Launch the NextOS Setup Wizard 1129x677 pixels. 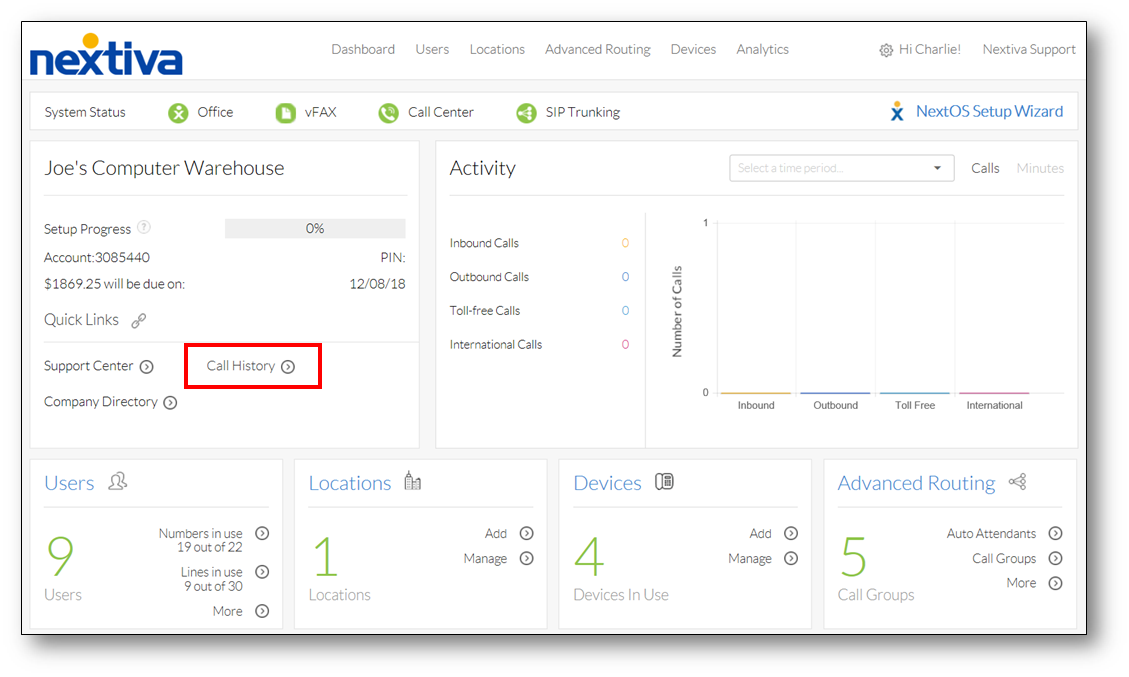tap(988, 111)
